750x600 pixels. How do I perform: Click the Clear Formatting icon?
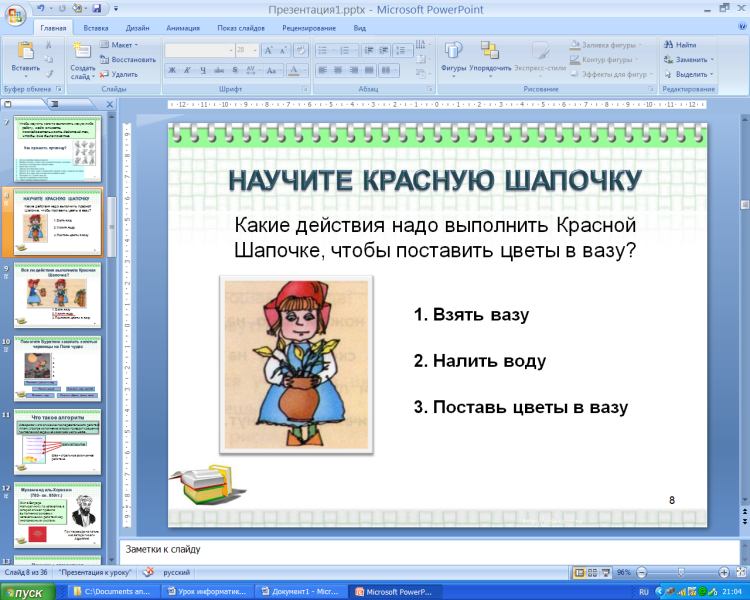301,50
